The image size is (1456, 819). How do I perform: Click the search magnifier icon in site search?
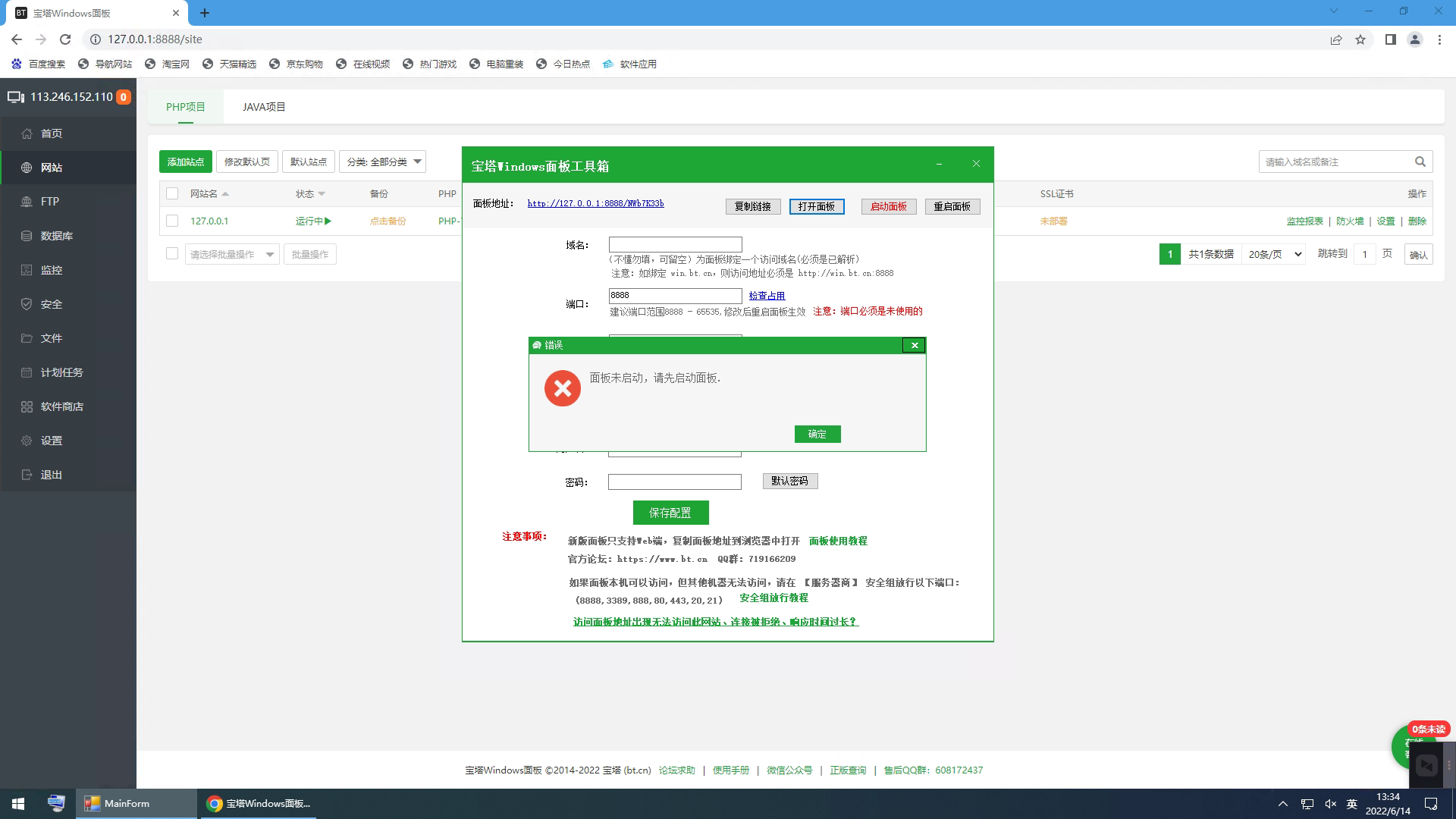point(1420,162)
